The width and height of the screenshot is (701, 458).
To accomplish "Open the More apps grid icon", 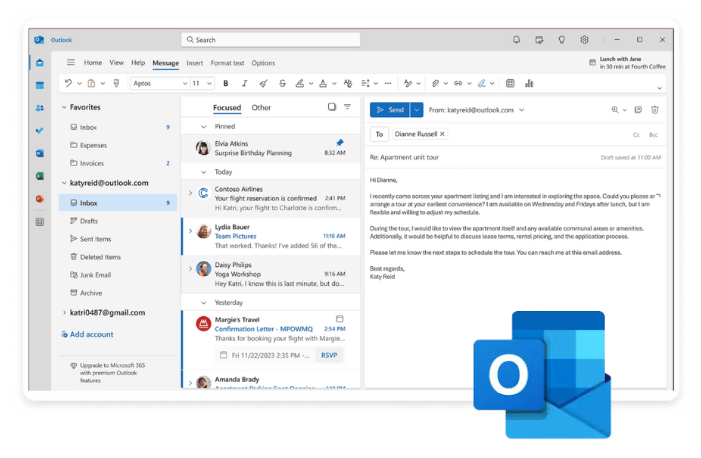I will (40, 222).
